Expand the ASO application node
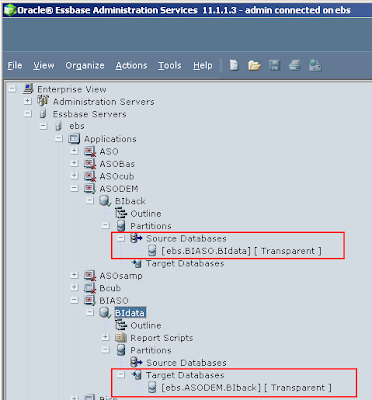 tap(74, 151)
